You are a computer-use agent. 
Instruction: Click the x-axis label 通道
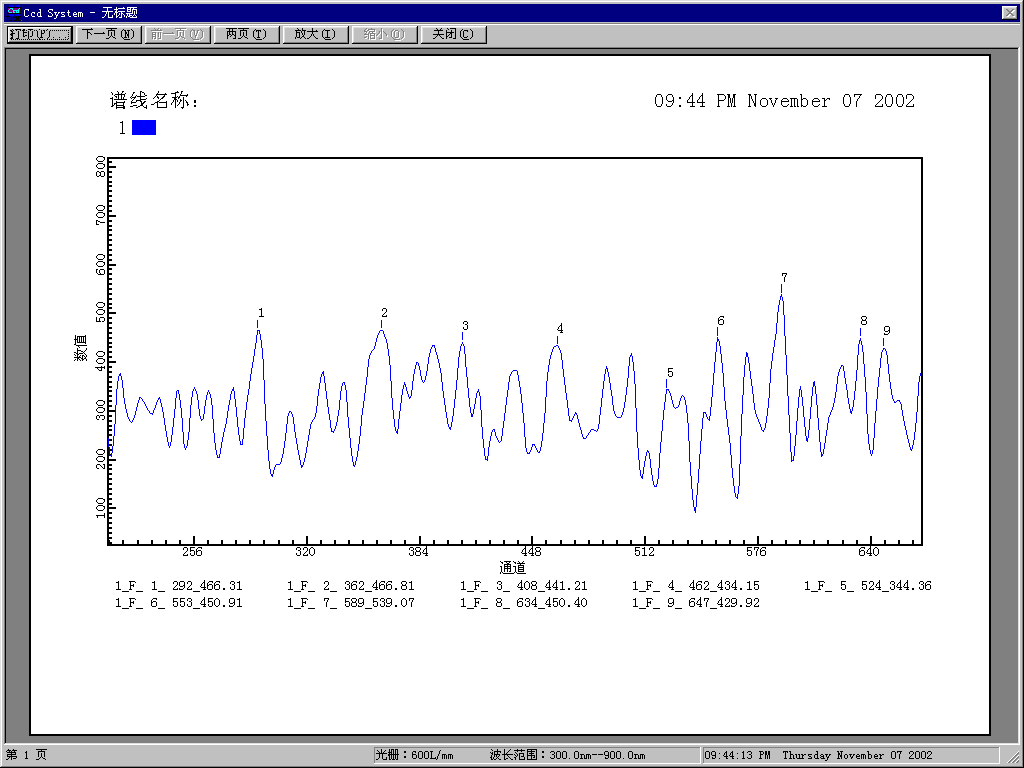pos(513,568)
